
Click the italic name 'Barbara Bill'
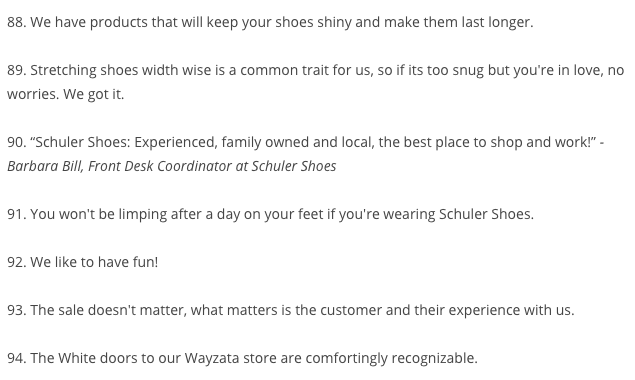point(45,167)
